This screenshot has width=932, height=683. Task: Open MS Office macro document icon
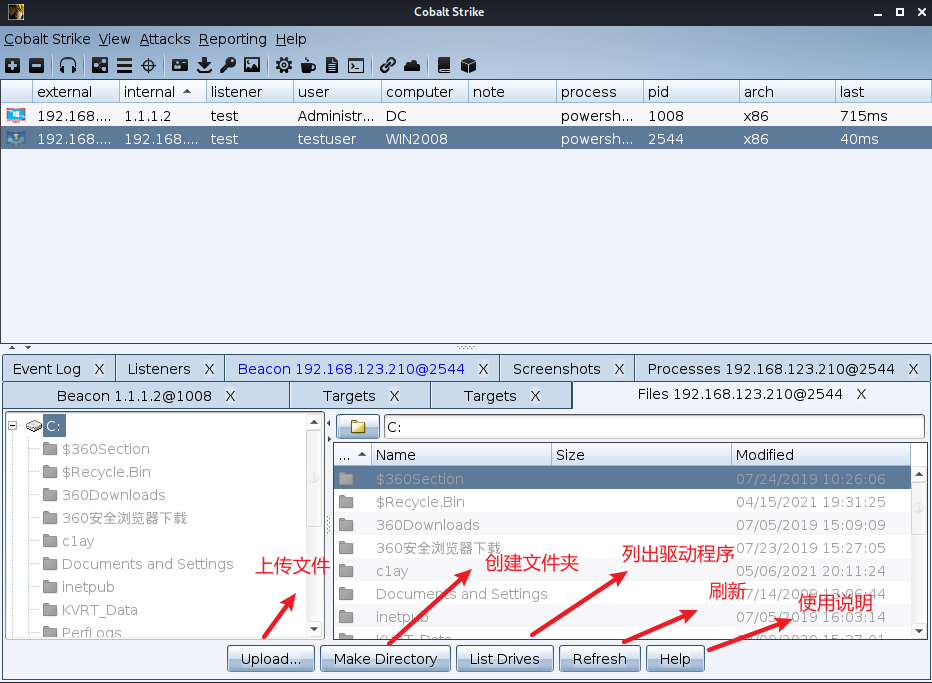coord(332,65)
